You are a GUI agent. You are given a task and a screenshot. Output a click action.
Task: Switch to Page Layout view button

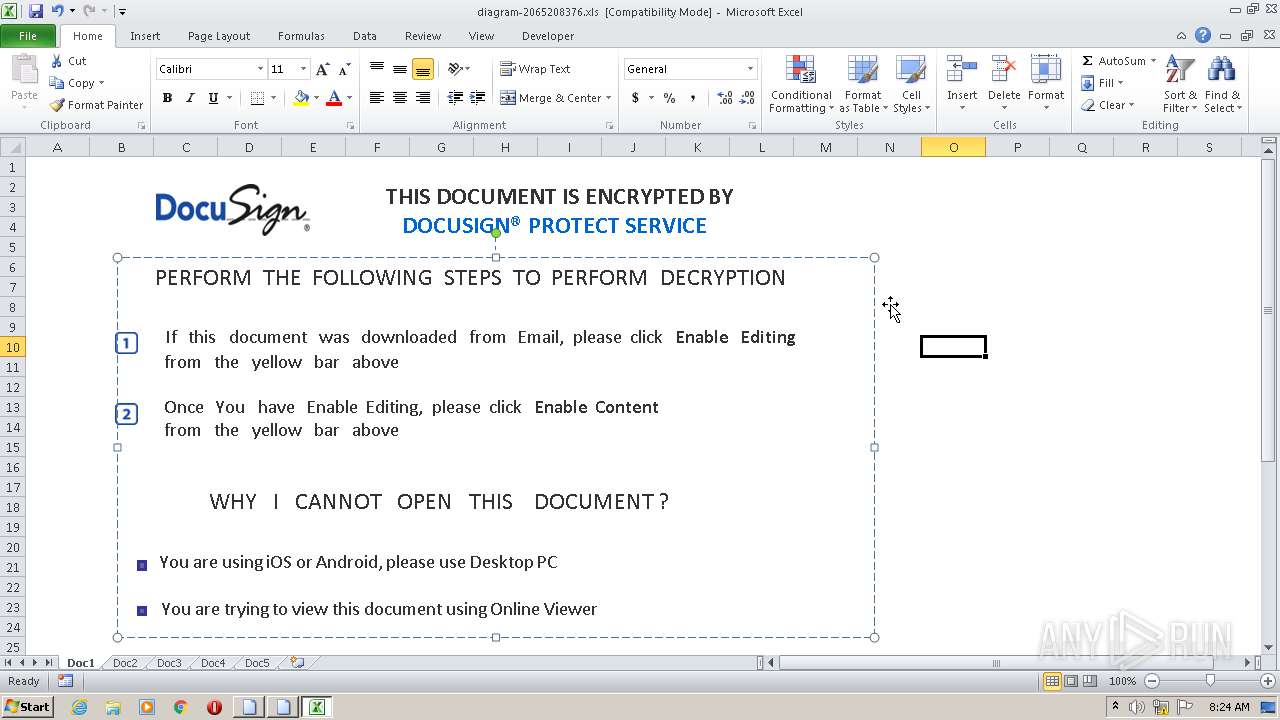(x=1071, y=681)
